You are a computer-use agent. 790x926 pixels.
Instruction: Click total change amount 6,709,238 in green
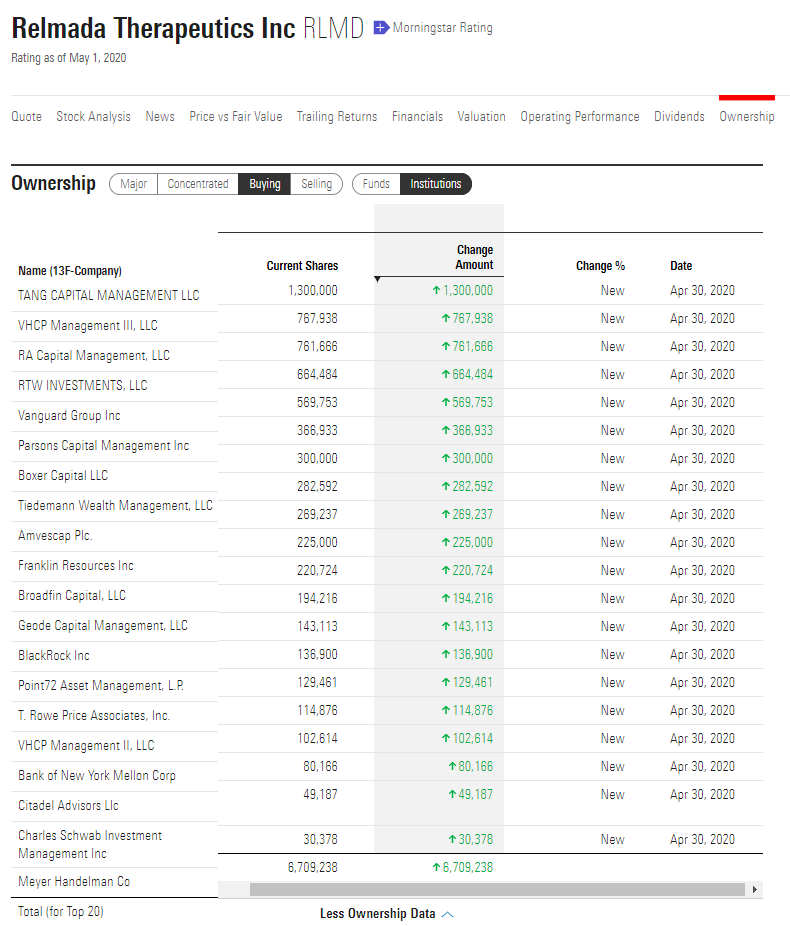click(468, 868)
